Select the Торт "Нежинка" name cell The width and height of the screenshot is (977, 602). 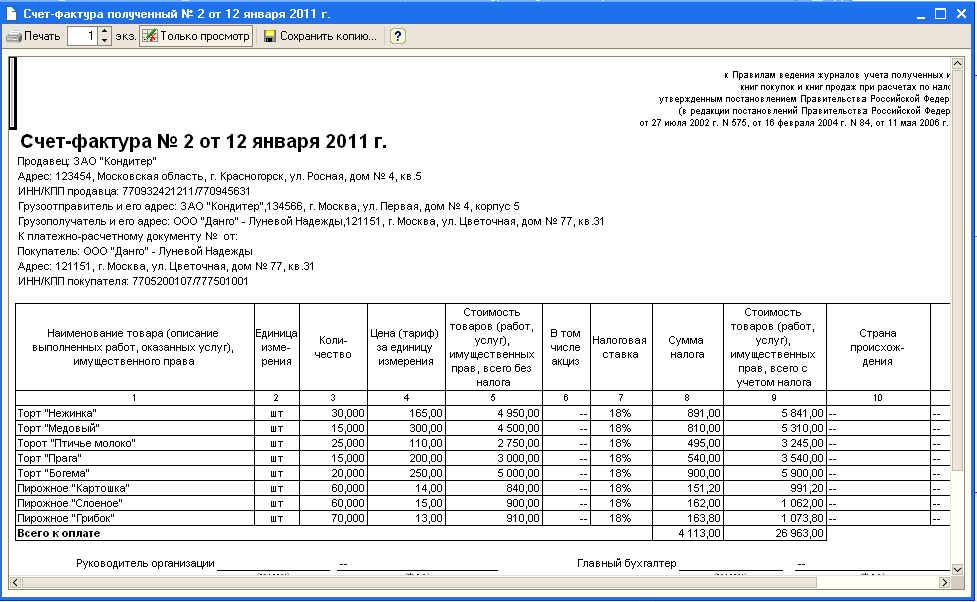tap(134, 413)
